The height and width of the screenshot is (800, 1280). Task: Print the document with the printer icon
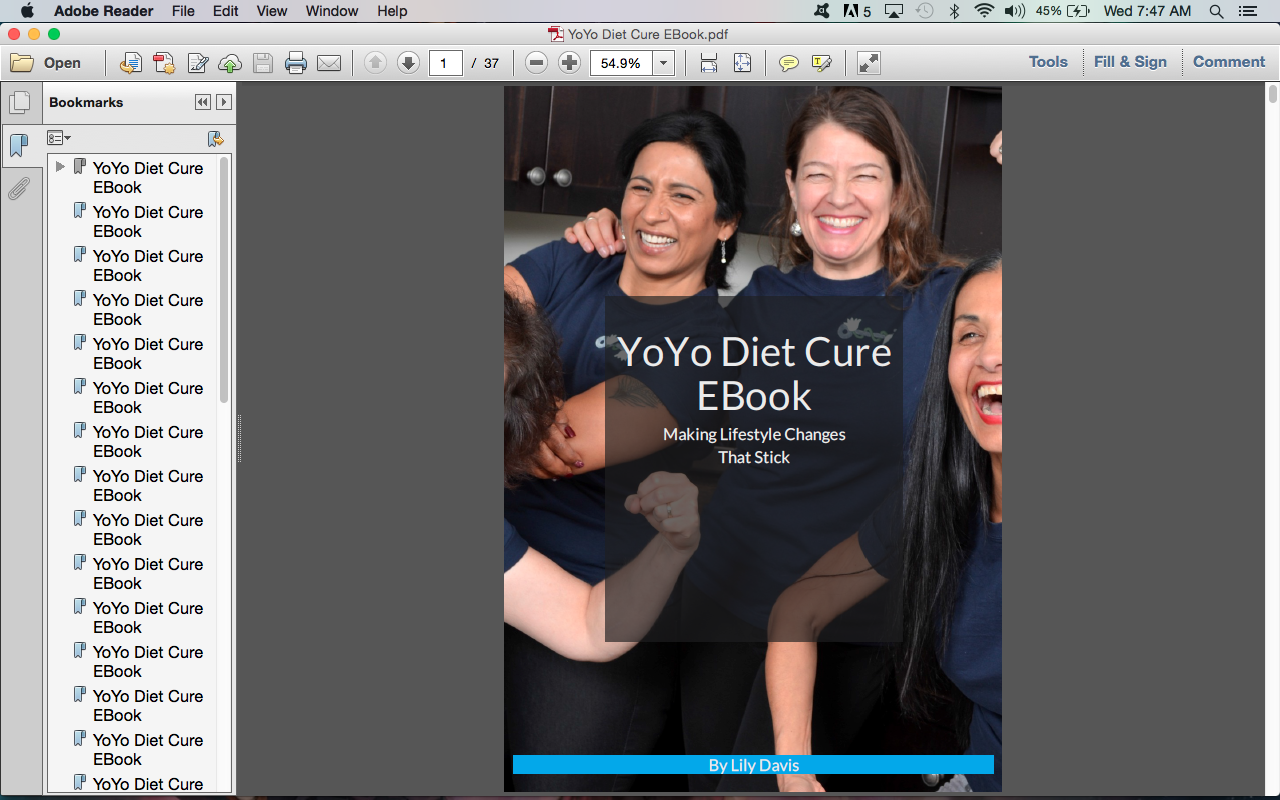(296, 64)
